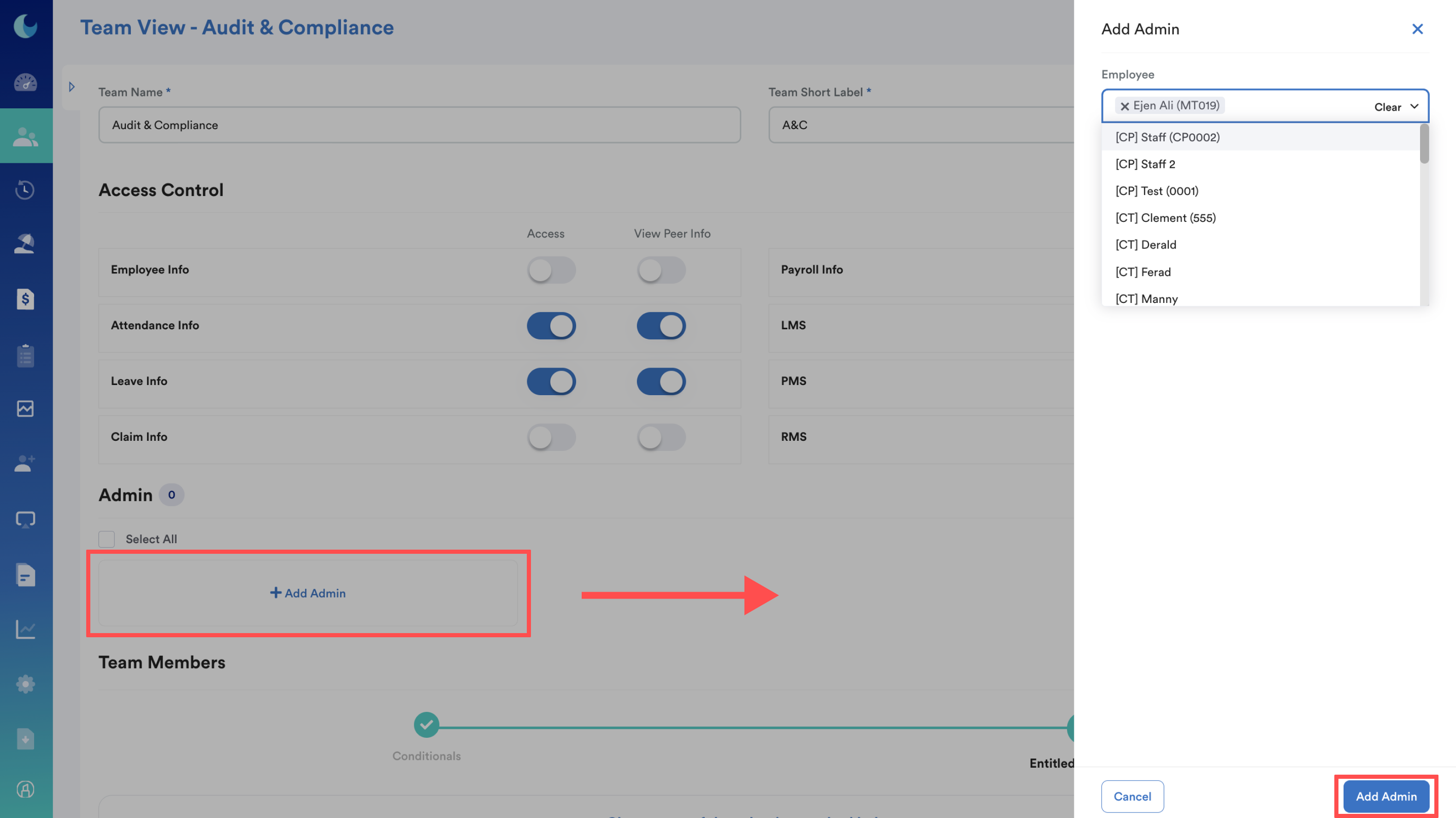The height and width of the screenshot is (818, 1456).
Task: Click the clipboard checklist sidebar icon
Action: point(25,356)
